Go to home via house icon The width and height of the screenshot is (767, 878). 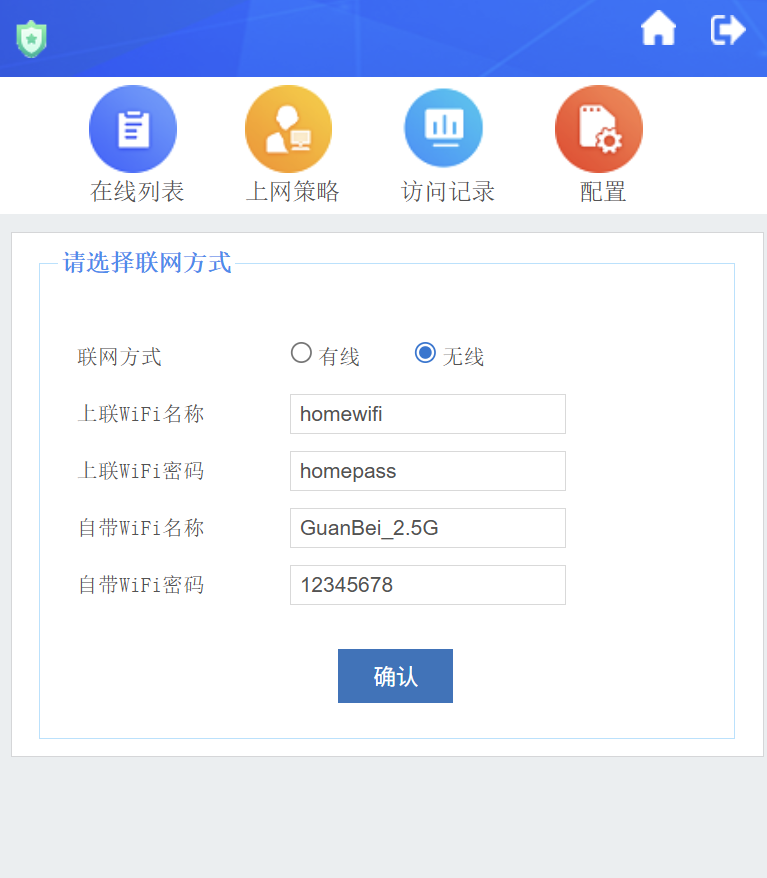click(x=658, y=30)
